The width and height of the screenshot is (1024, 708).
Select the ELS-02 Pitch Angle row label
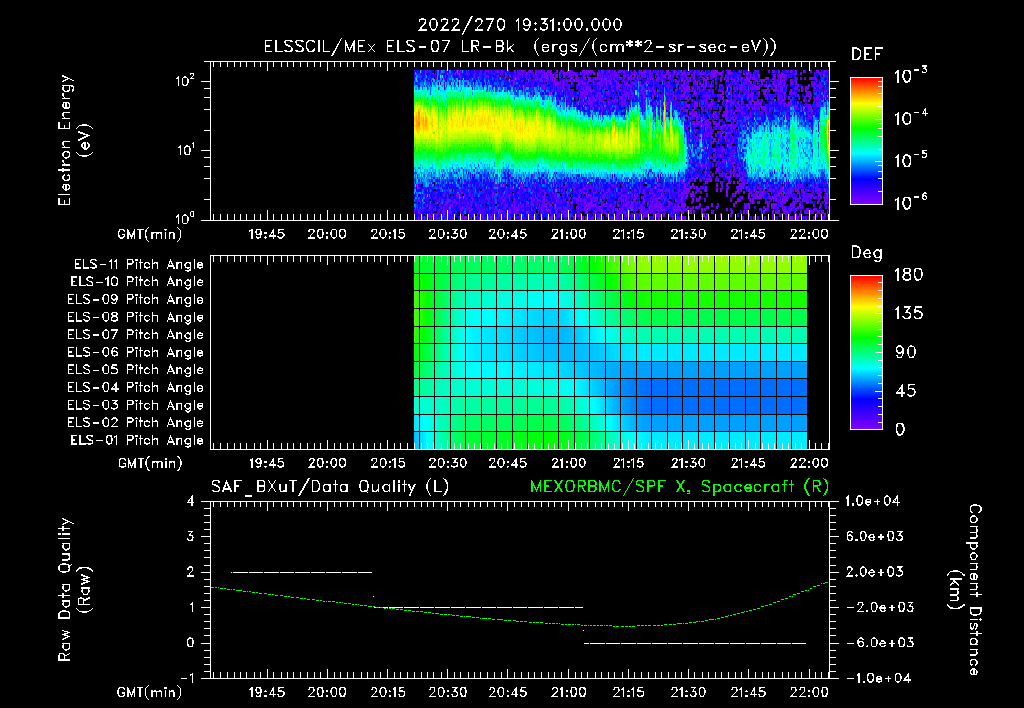pos(136,423)
